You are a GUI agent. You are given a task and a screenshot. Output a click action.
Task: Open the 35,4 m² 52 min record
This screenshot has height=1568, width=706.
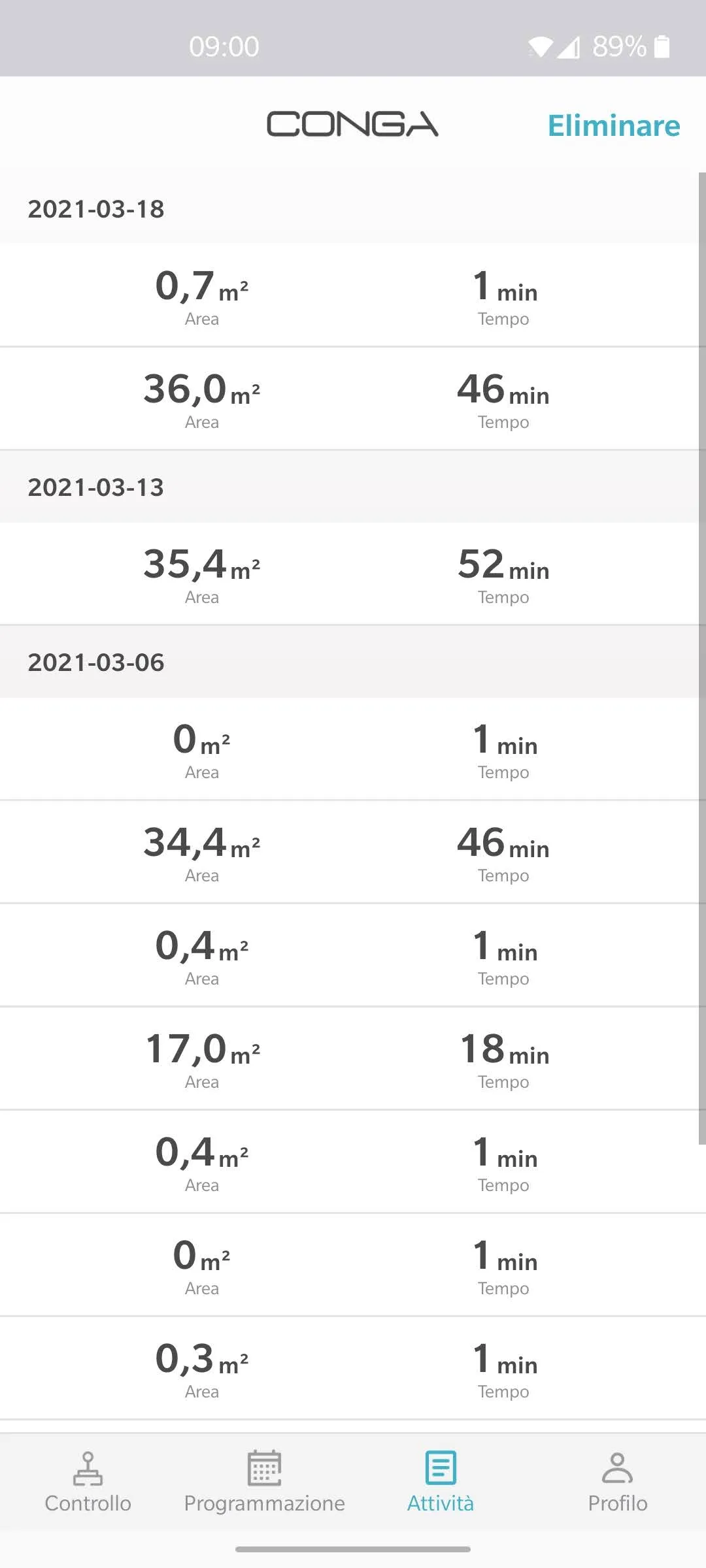tap(349, 574)
